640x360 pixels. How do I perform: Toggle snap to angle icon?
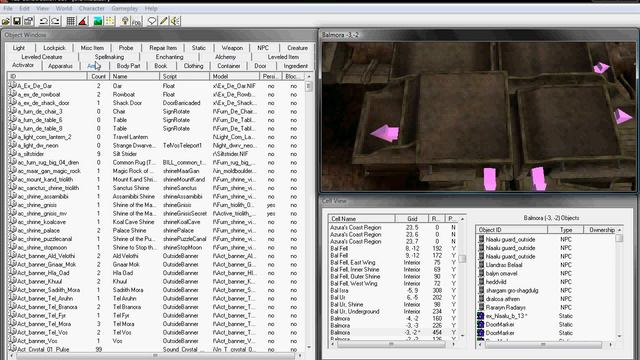tap(82, 21)
